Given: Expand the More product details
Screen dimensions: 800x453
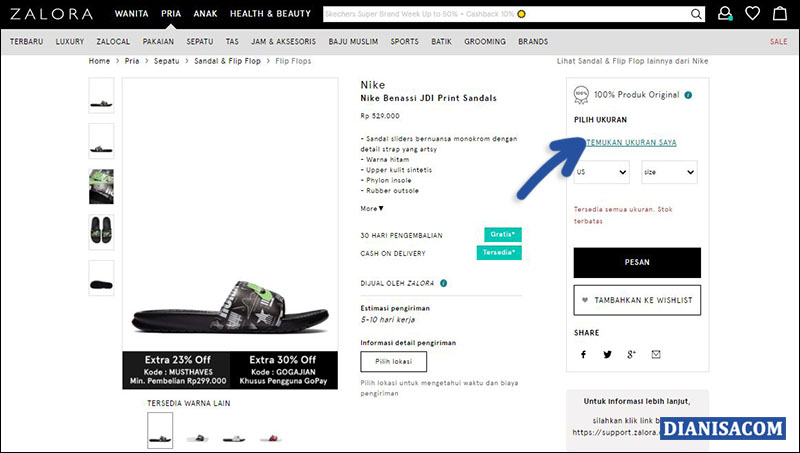Looking at the screenshot, I should pyautogui.click(x=372, y=208).
